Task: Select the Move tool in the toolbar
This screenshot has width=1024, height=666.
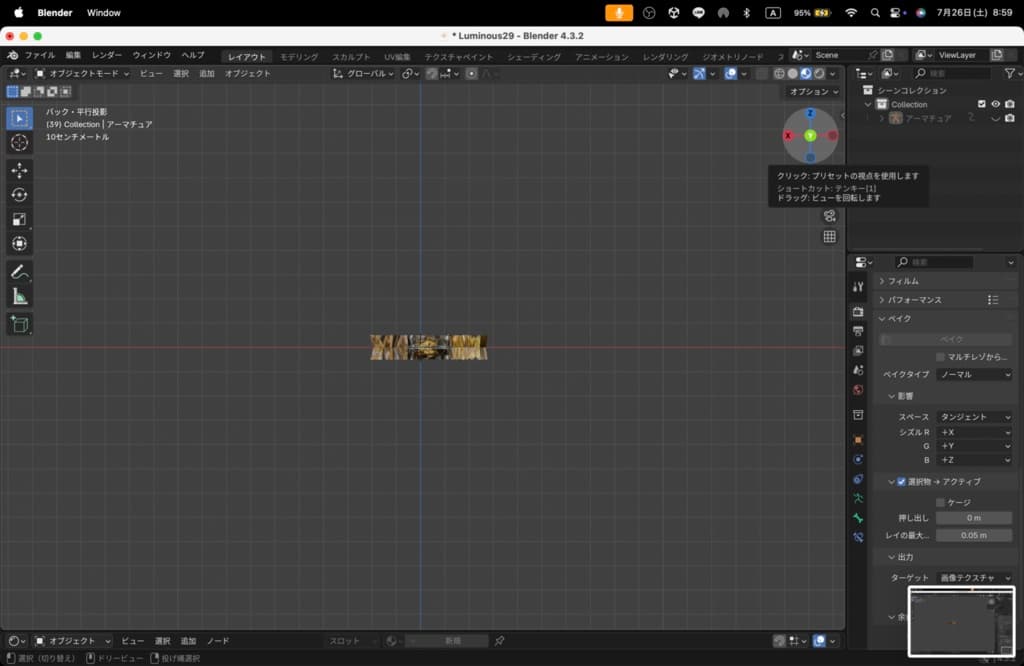Action: point(19,170)
